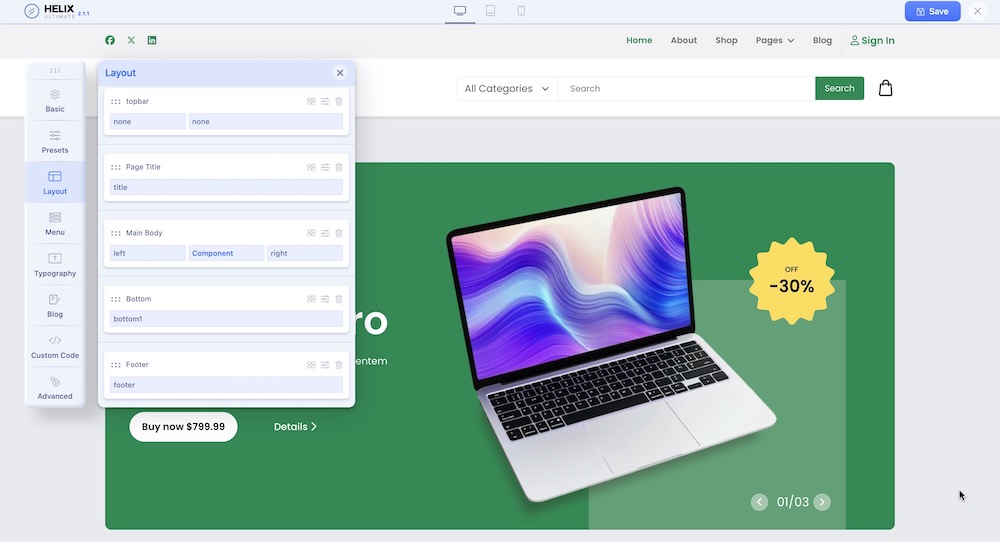This screenshot has height=542, width=1000.
Task: Go to the Home menu item
Action: coord(639,40)
